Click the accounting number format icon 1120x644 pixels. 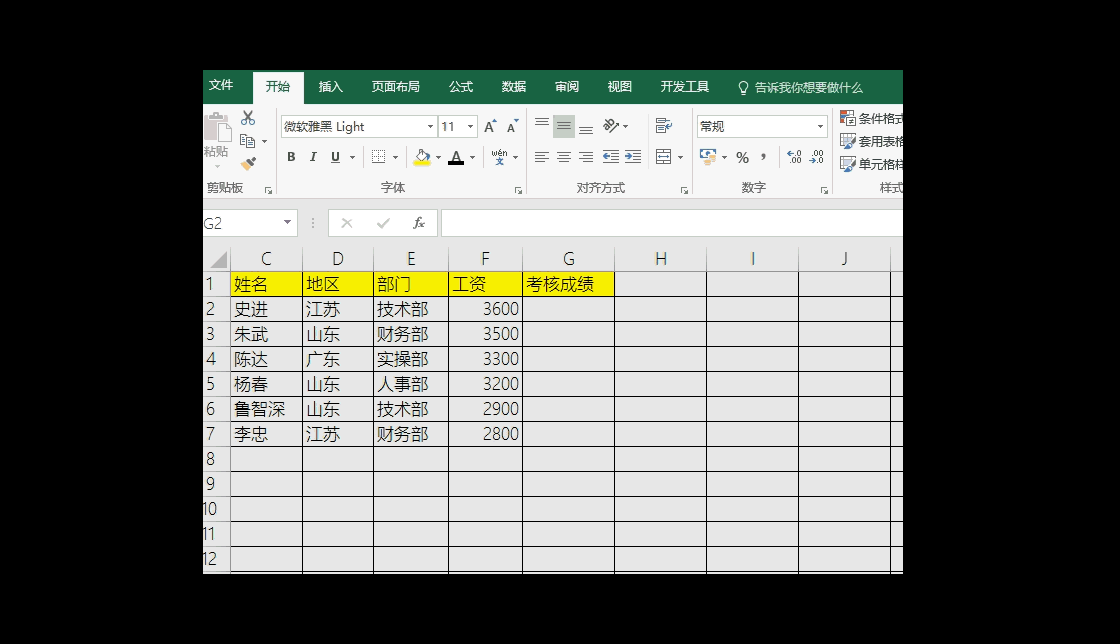[708, 157]
